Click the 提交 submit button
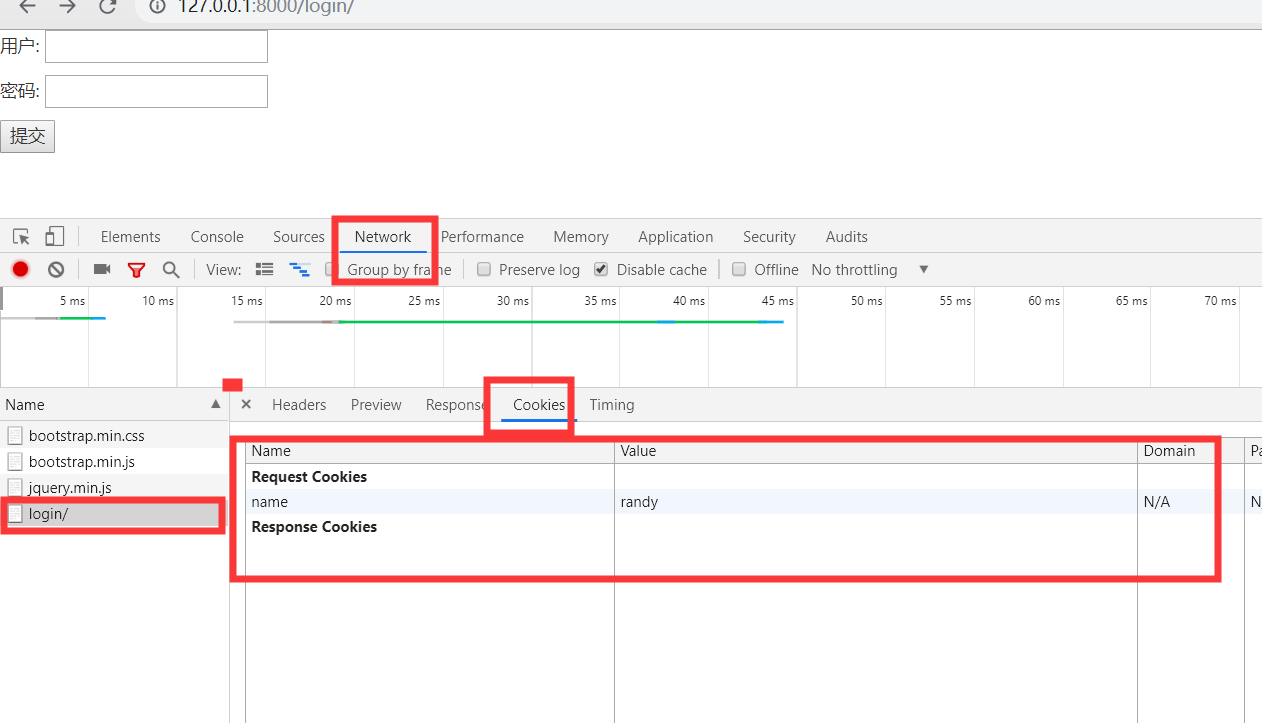The height and width of the screenshot is (723, 1262). (28, 137)
